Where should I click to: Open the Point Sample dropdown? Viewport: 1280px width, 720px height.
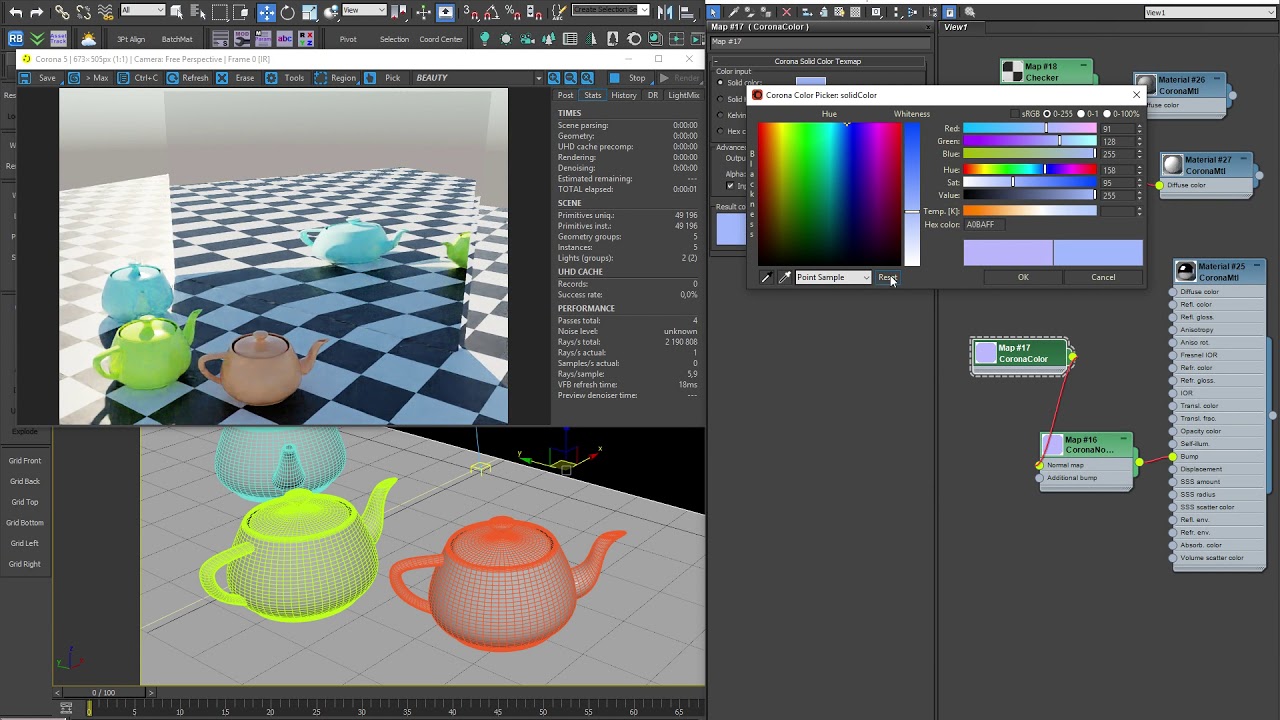pyautogui.click(x=833, y=277)
